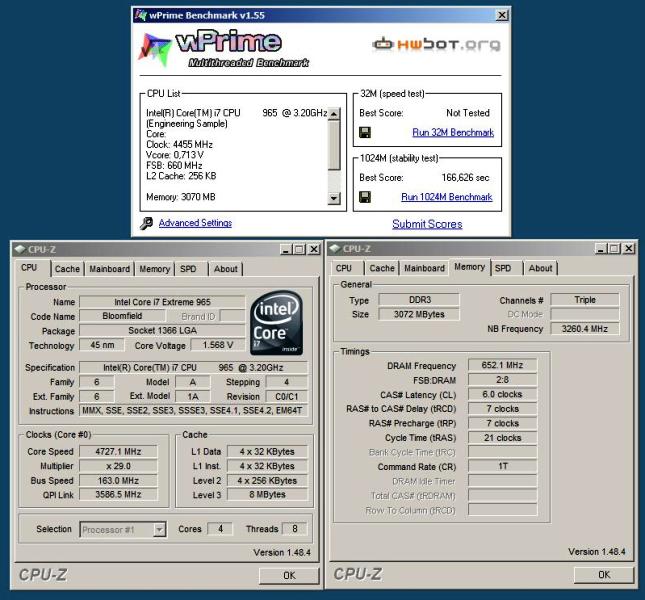Click the Multiplier value x 29.0
Image resolution: width=645 pixels, height=600 pixels.
(x=118, y=466)
